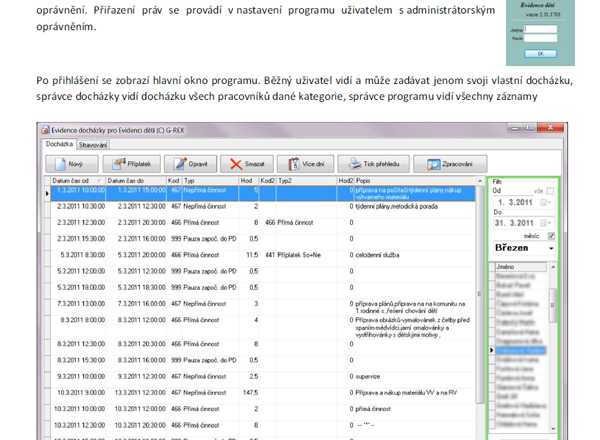Open the 'Od' date picker dropdown
Screen dimensions: 600x440
coord(546,202)
